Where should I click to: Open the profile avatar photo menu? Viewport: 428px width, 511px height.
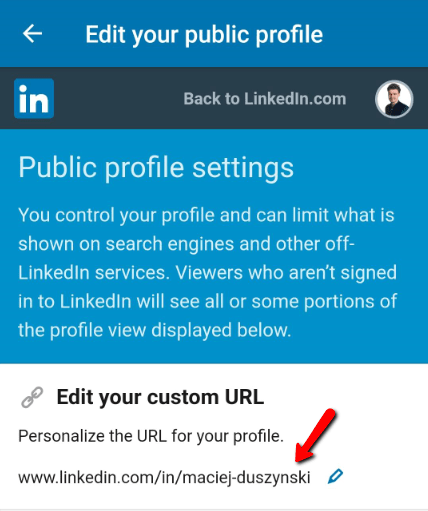coord(394,99)
